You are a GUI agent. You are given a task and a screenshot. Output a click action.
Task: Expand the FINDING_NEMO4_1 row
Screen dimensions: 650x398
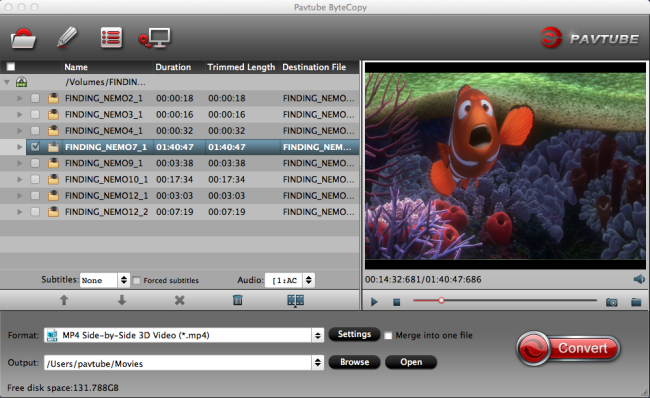(19, 131)
